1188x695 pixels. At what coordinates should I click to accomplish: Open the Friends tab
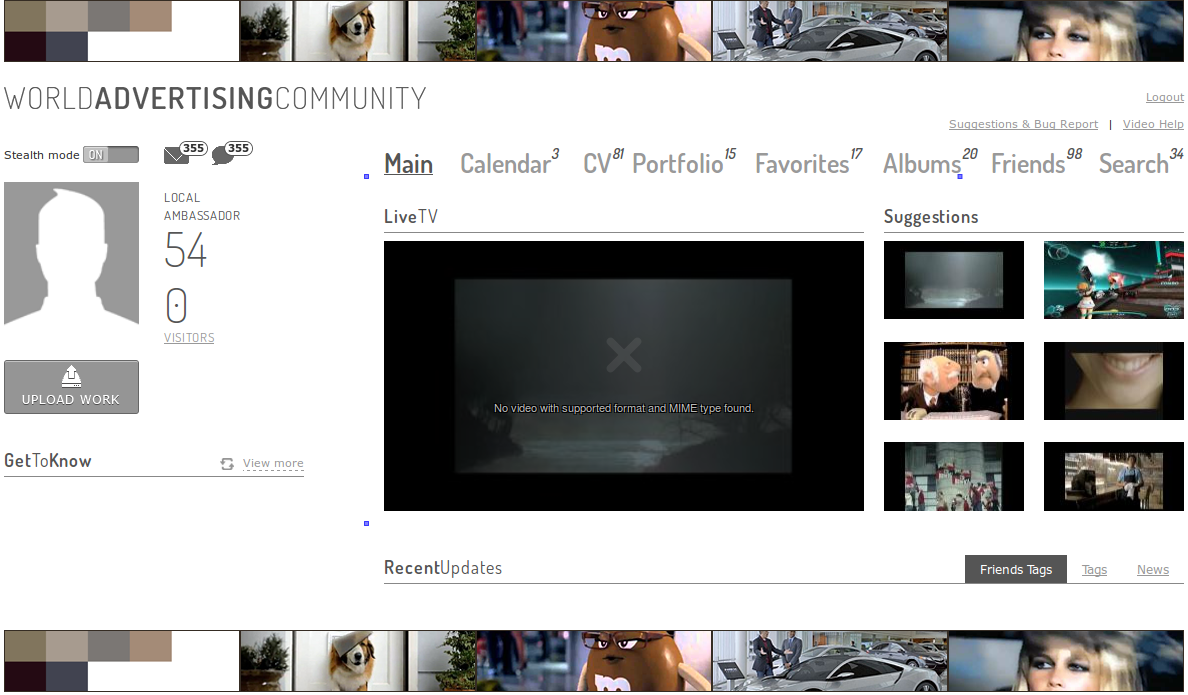[1028, 164]
